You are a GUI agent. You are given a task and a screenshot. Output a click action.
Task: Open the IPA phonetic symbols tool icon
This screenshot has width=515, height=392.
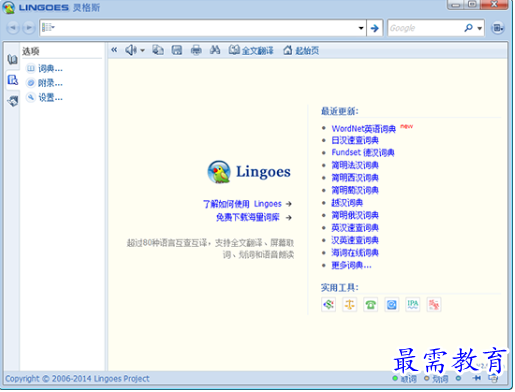412,304
